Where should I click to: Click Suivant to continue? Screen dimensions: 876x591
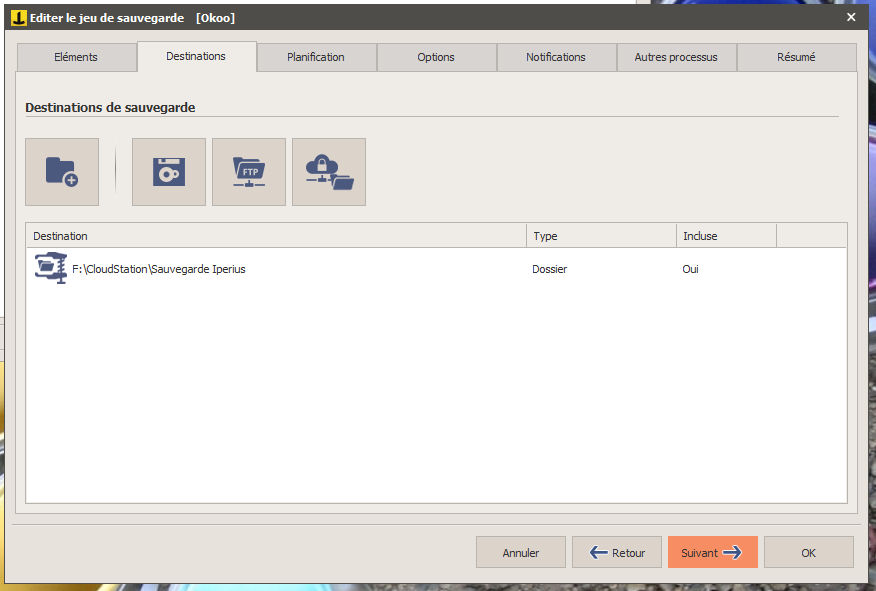pos(712,552)
